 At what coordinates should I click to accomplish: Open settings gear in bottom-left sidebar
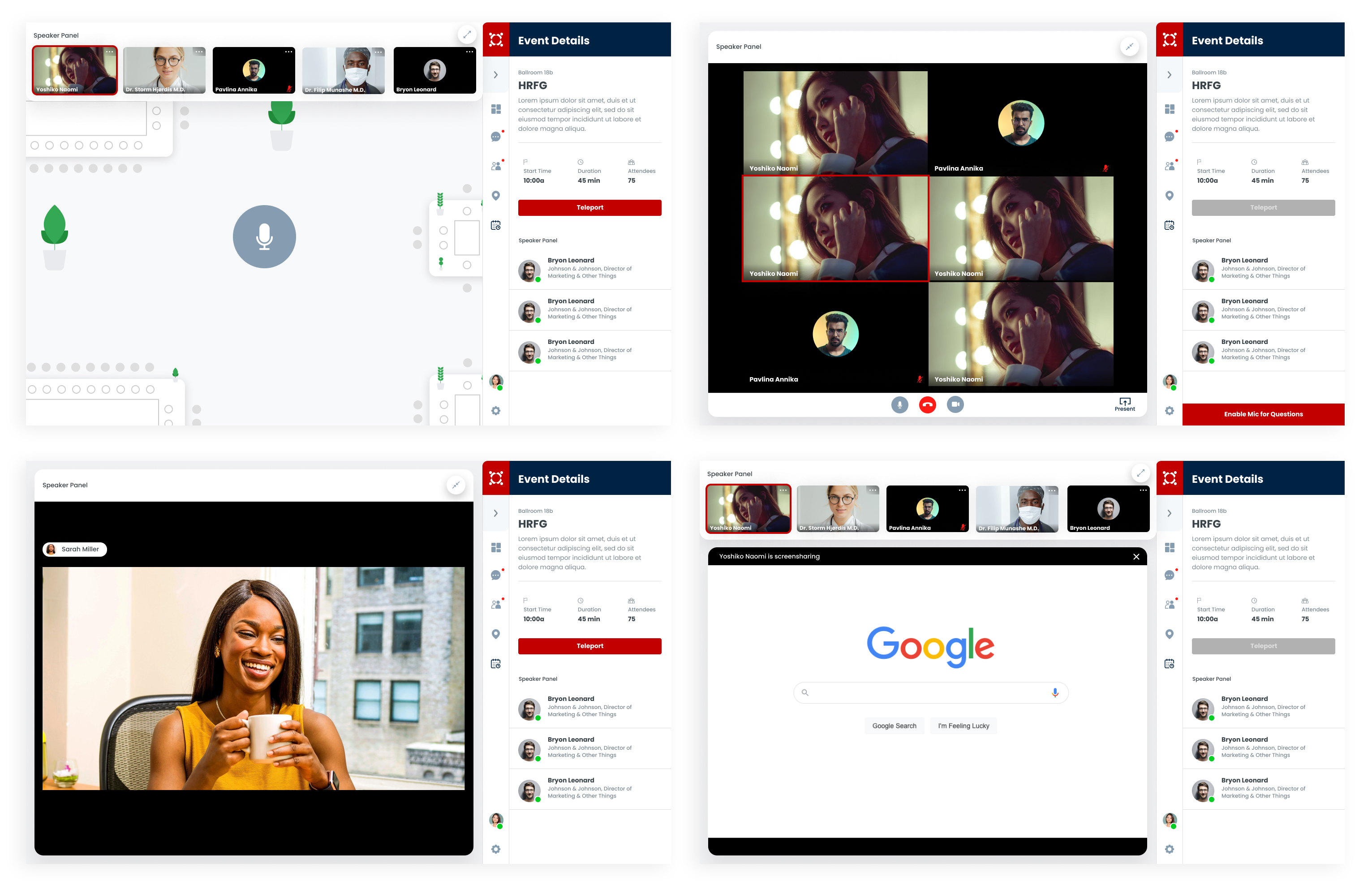point(496,849)
